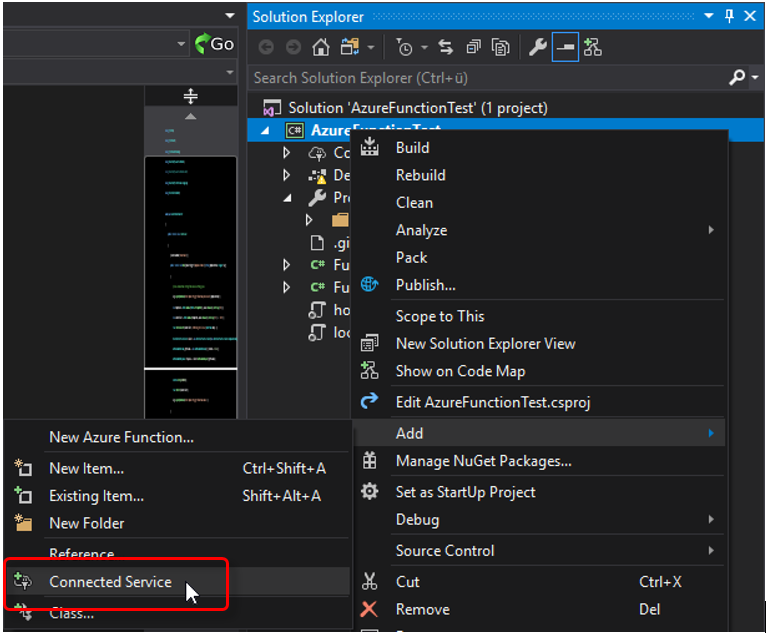Toggle the Preview Selected Items button
Screen dimensions: 768x635
[565, 47]
